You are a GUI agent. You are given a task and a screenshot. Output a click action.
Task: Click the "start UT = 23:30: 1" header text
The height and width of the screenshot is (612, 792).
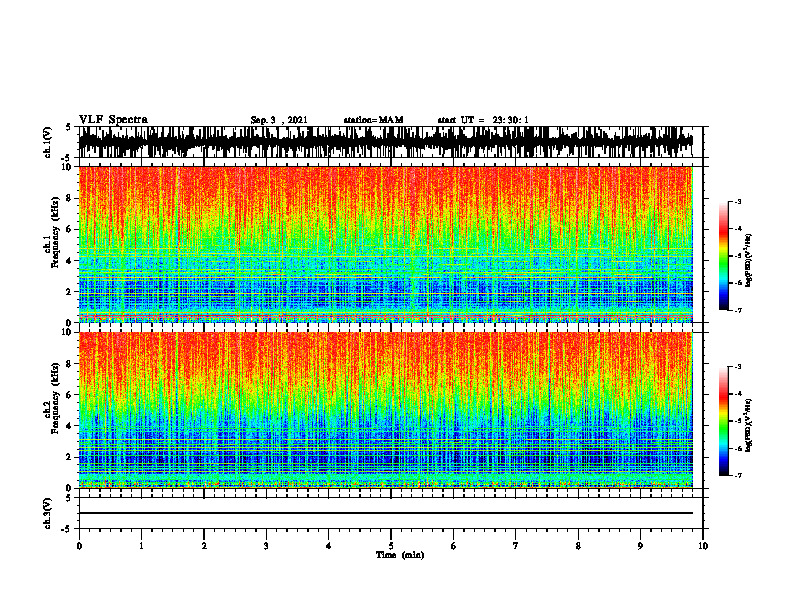click(x=483, y=120)
